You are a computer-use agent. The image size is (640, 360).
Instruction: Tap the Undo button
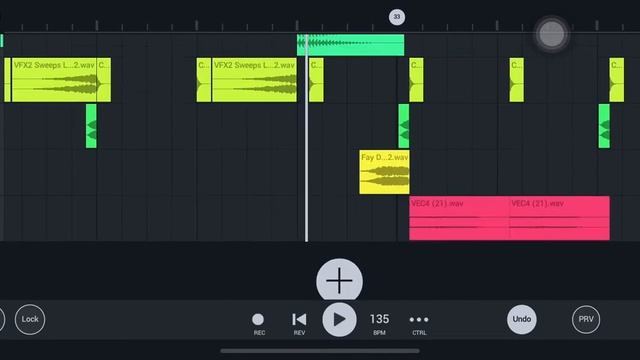click(522, 319)
